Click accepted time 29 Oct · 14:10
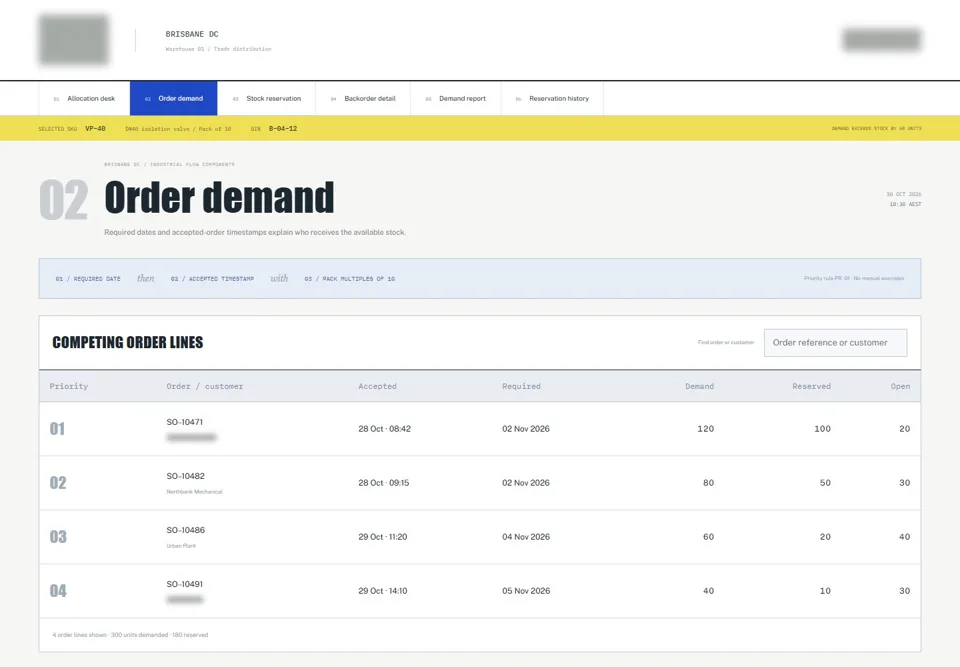The height and width of the screenshot is (667, 960). (383, 590)
